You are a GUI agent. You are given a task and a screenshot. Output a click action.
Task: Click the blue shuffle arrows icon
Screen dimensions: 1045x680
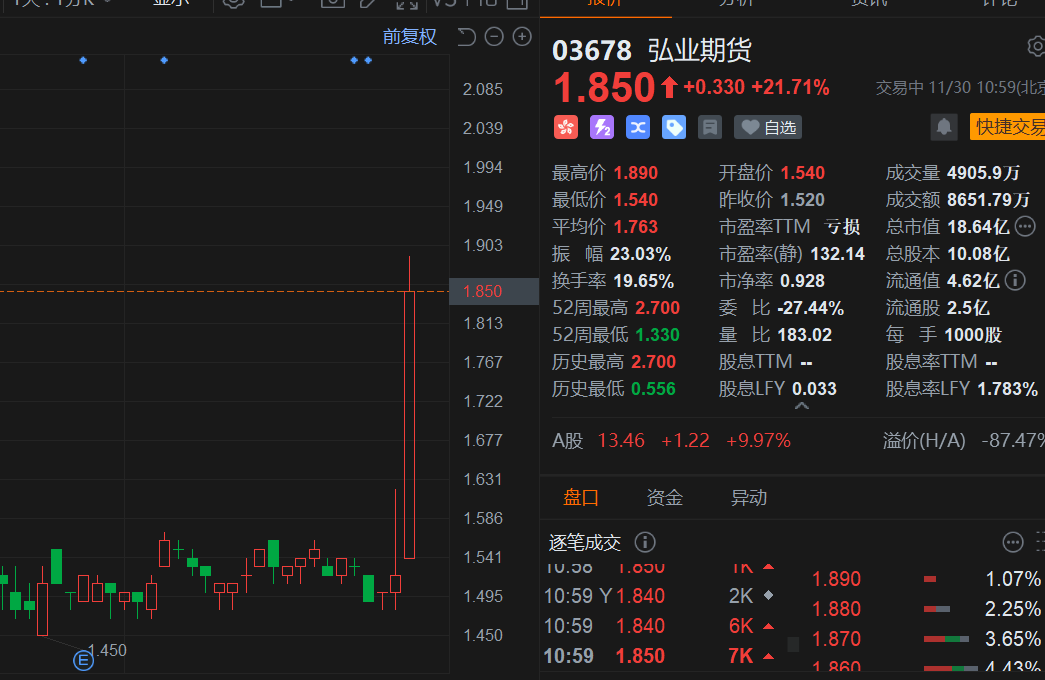coord(638,127)
